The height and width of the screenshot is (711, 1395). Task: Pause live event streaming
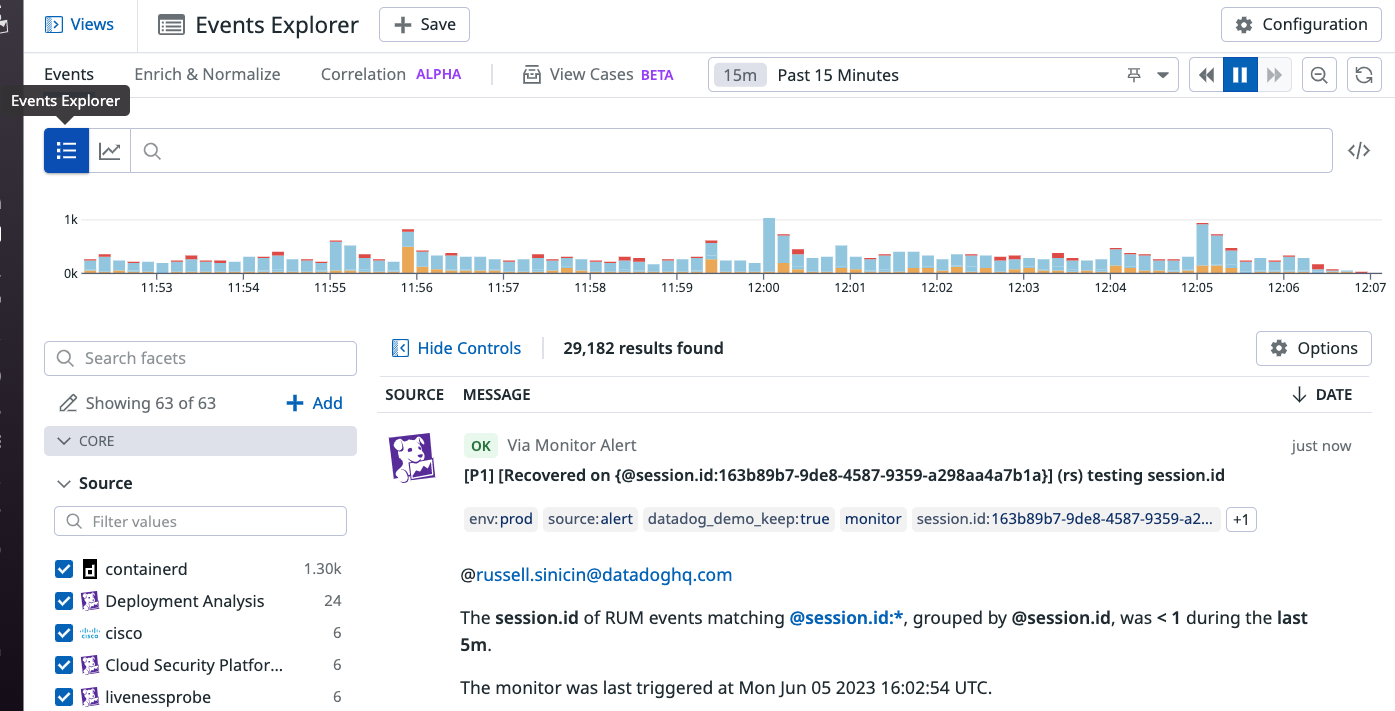point(1240,75)
